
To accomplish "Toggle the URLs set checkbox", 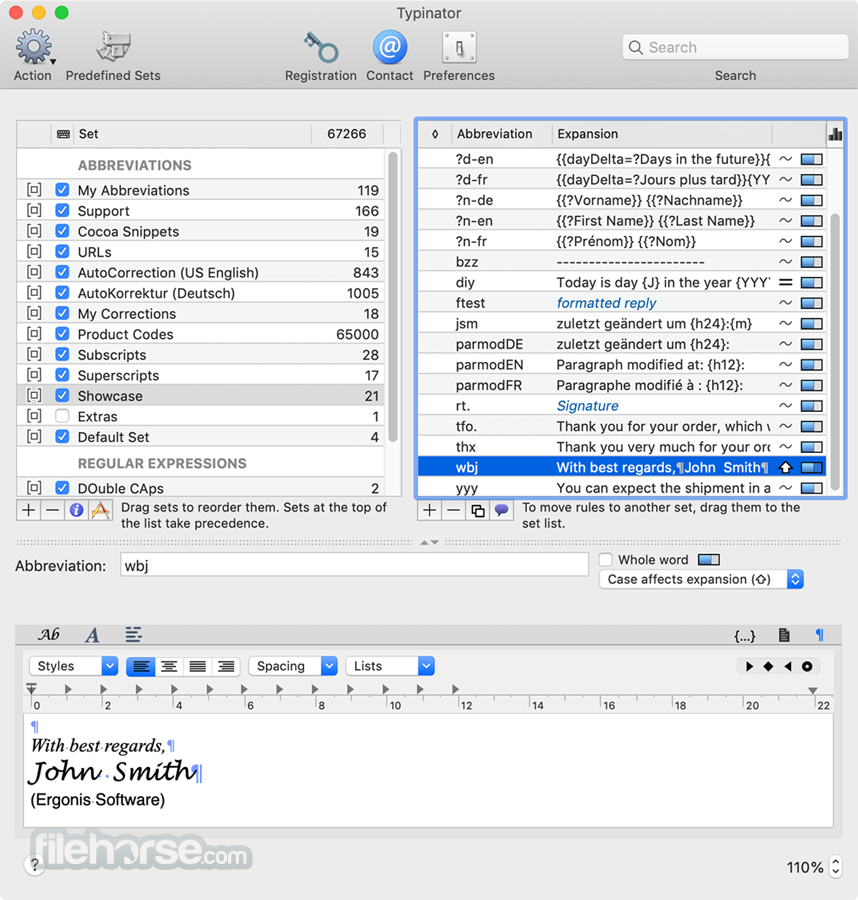I will (63, 251).
